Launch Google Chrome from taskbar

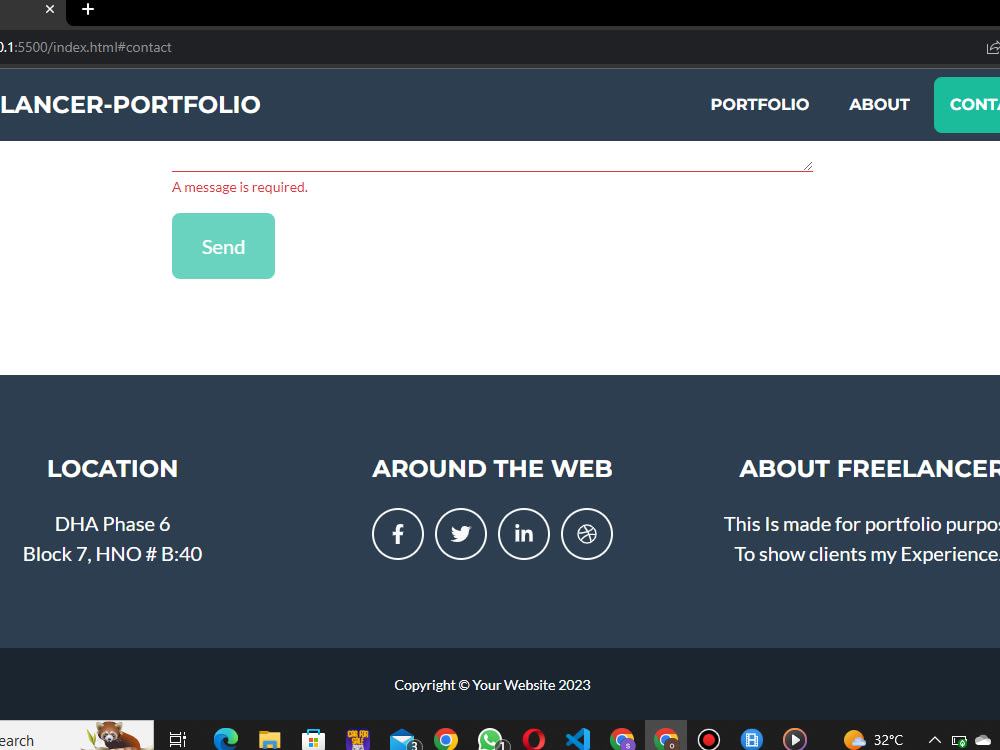(446, 739)
